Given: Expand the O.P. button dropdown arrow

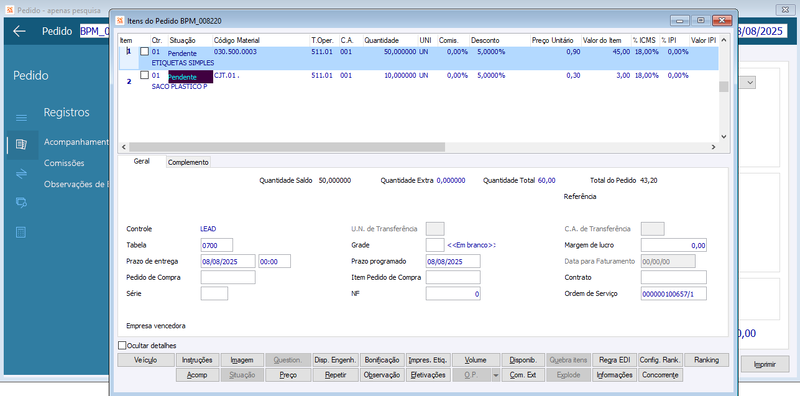Looking at the screenshot, I should 496,375.
